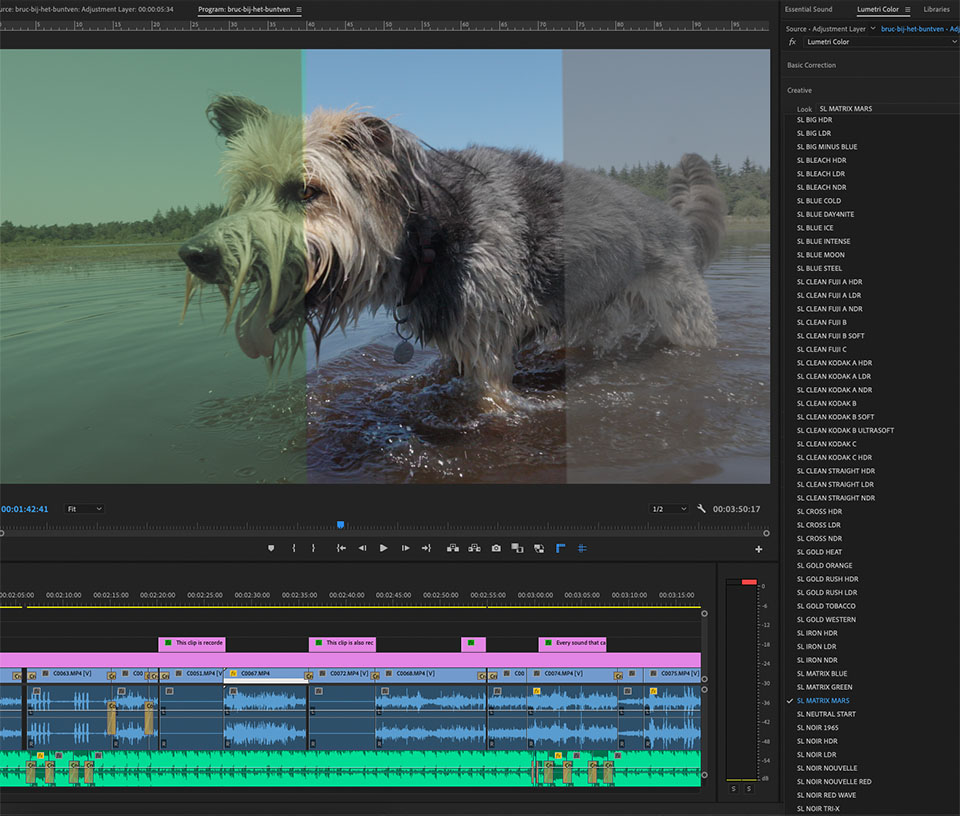
Task: Choose the SL BLUE ICE look
Action: (814, 228)
